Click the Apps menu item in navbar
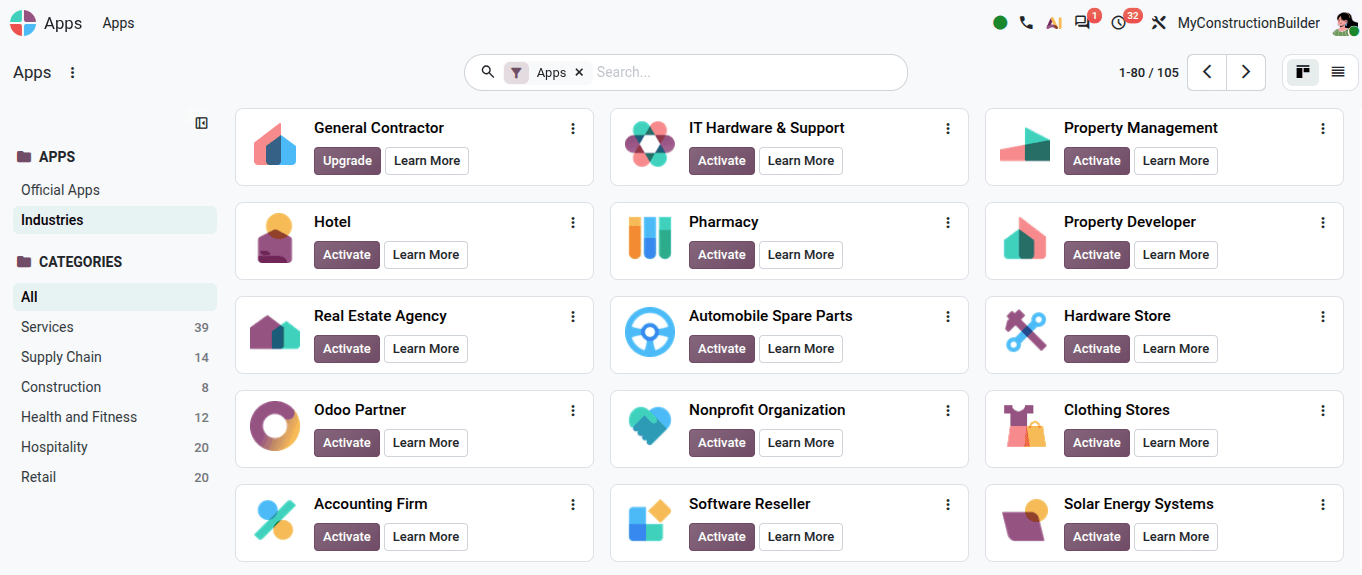 coord(118,23)
